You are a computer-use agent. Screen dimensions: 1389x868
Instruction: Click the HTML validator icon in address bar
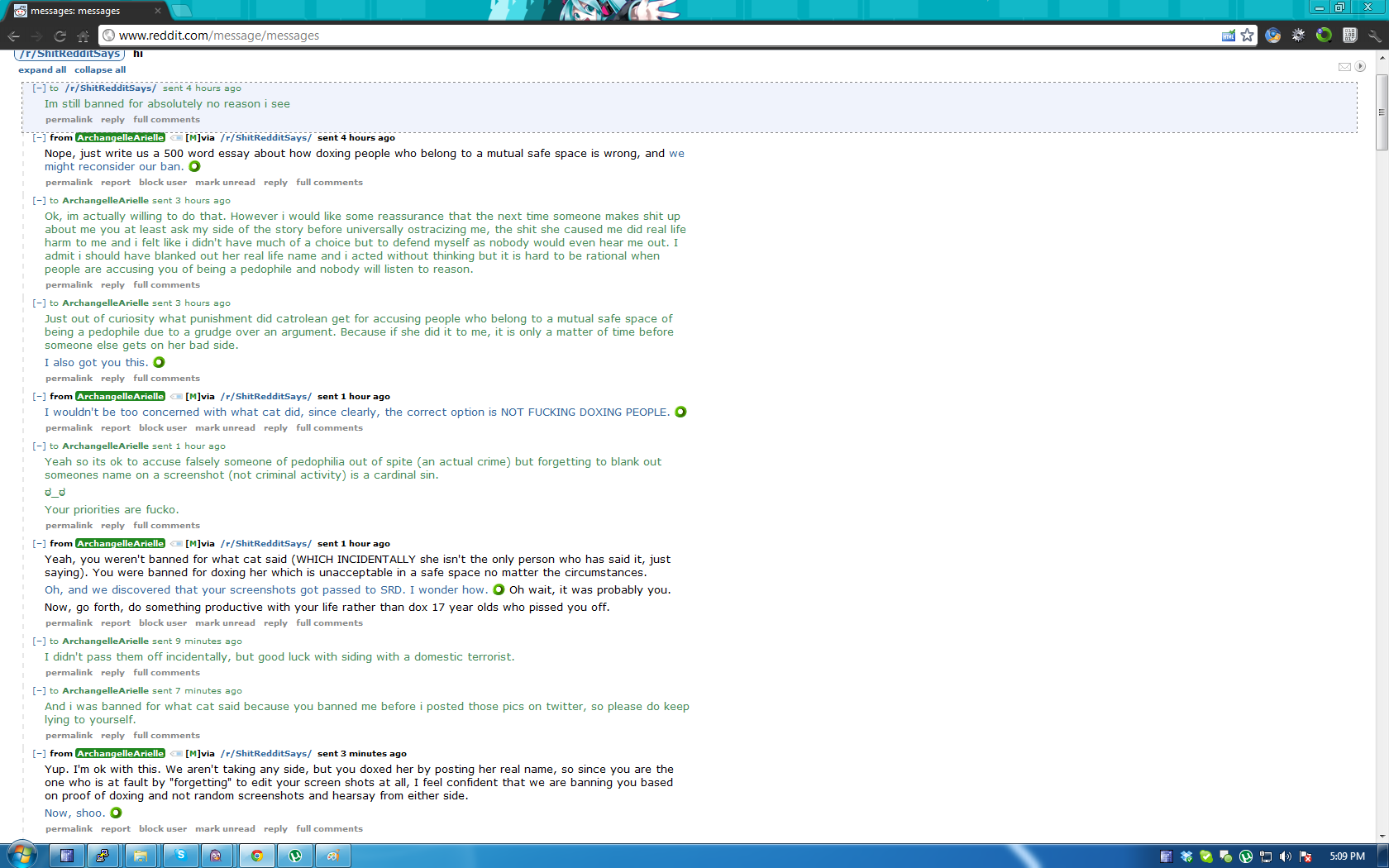(x=1229, y=36)
